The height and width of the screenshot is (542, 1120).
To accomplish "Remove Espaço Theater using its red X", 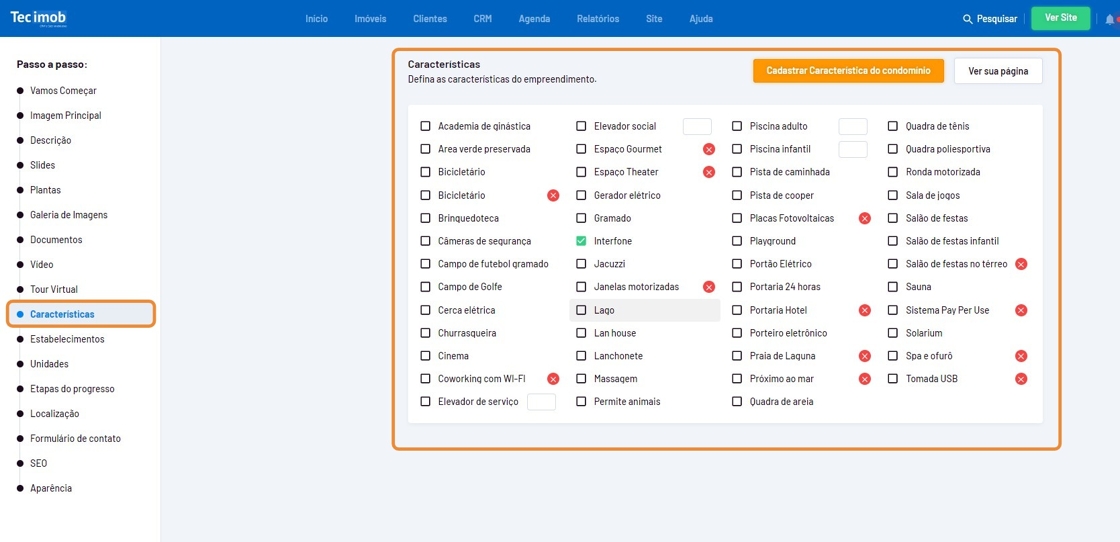I will coord(709,172).
